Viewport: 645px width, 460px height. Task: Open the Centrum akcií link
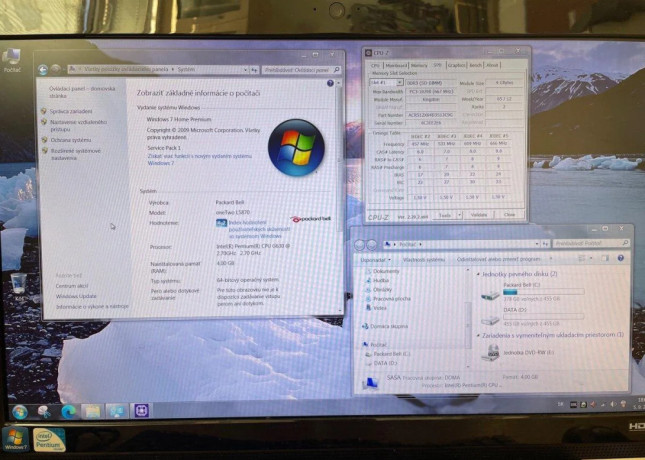pos(72,286)
